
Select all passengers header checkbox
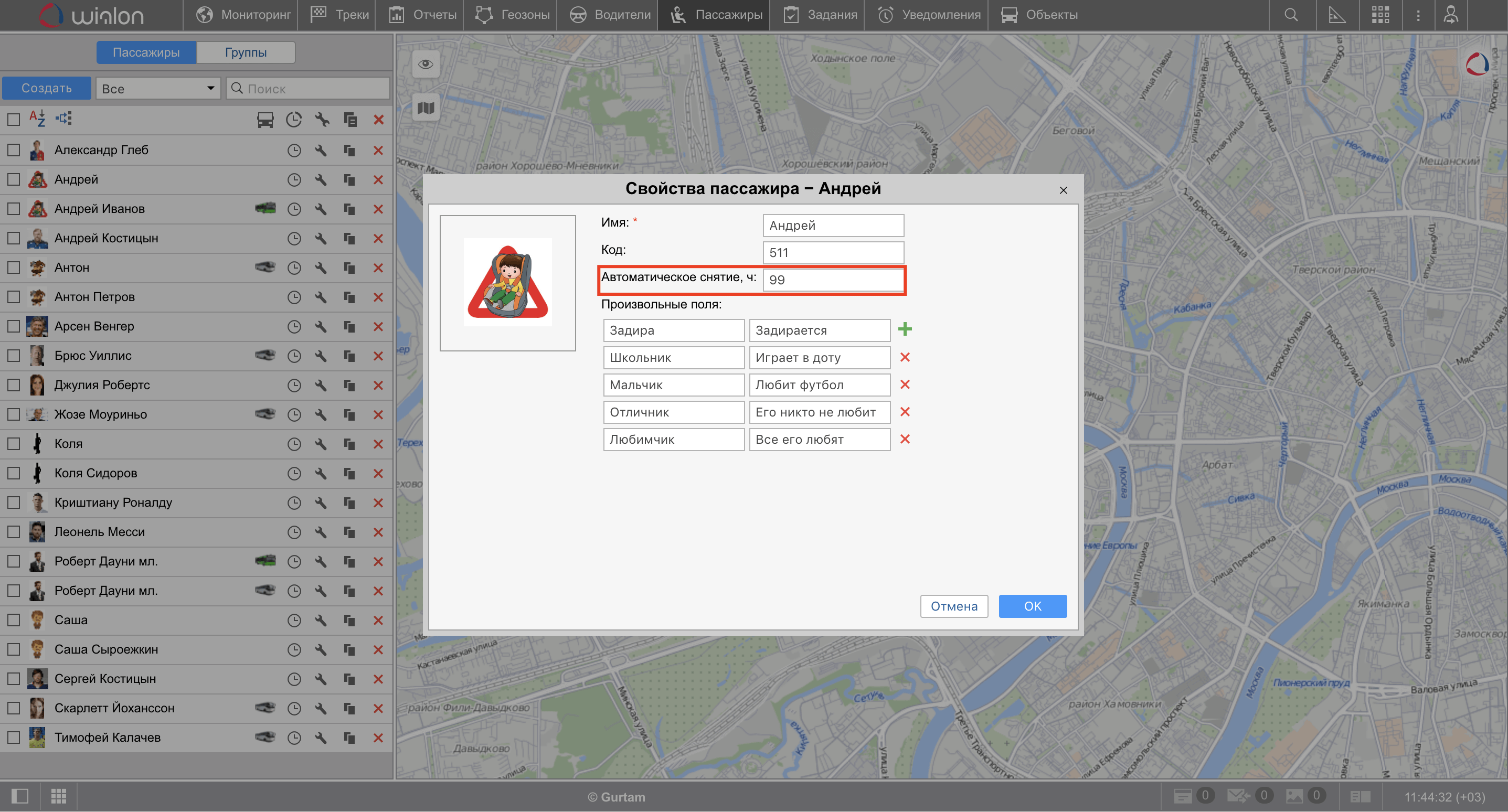[x=14, y=120]
